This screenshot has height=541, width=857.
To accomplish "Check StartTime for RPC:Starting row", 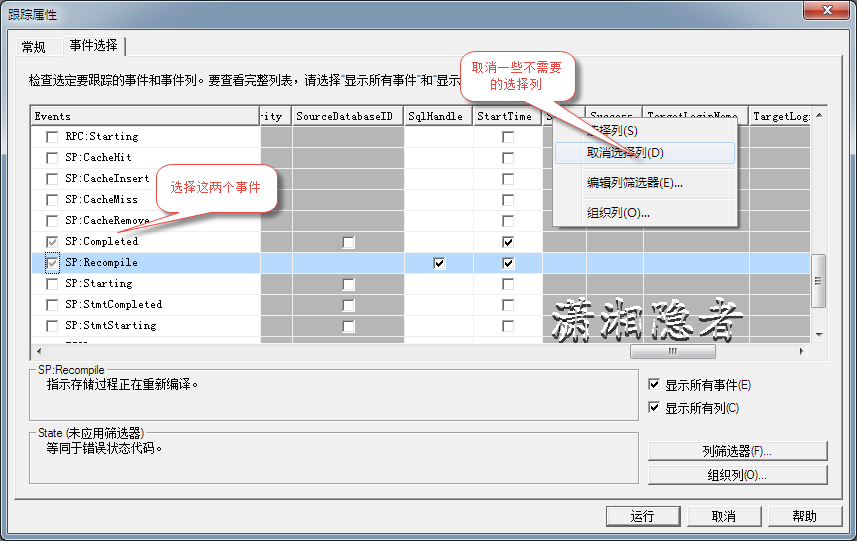I will 508,137.
